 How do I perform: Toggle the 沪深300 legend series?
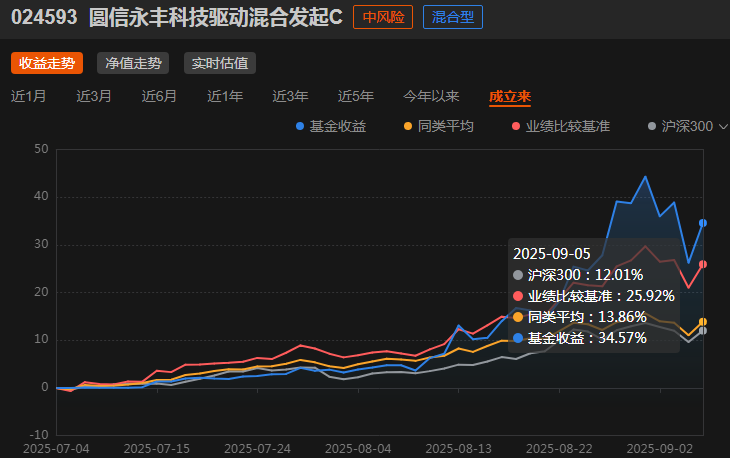coord(681,126)
